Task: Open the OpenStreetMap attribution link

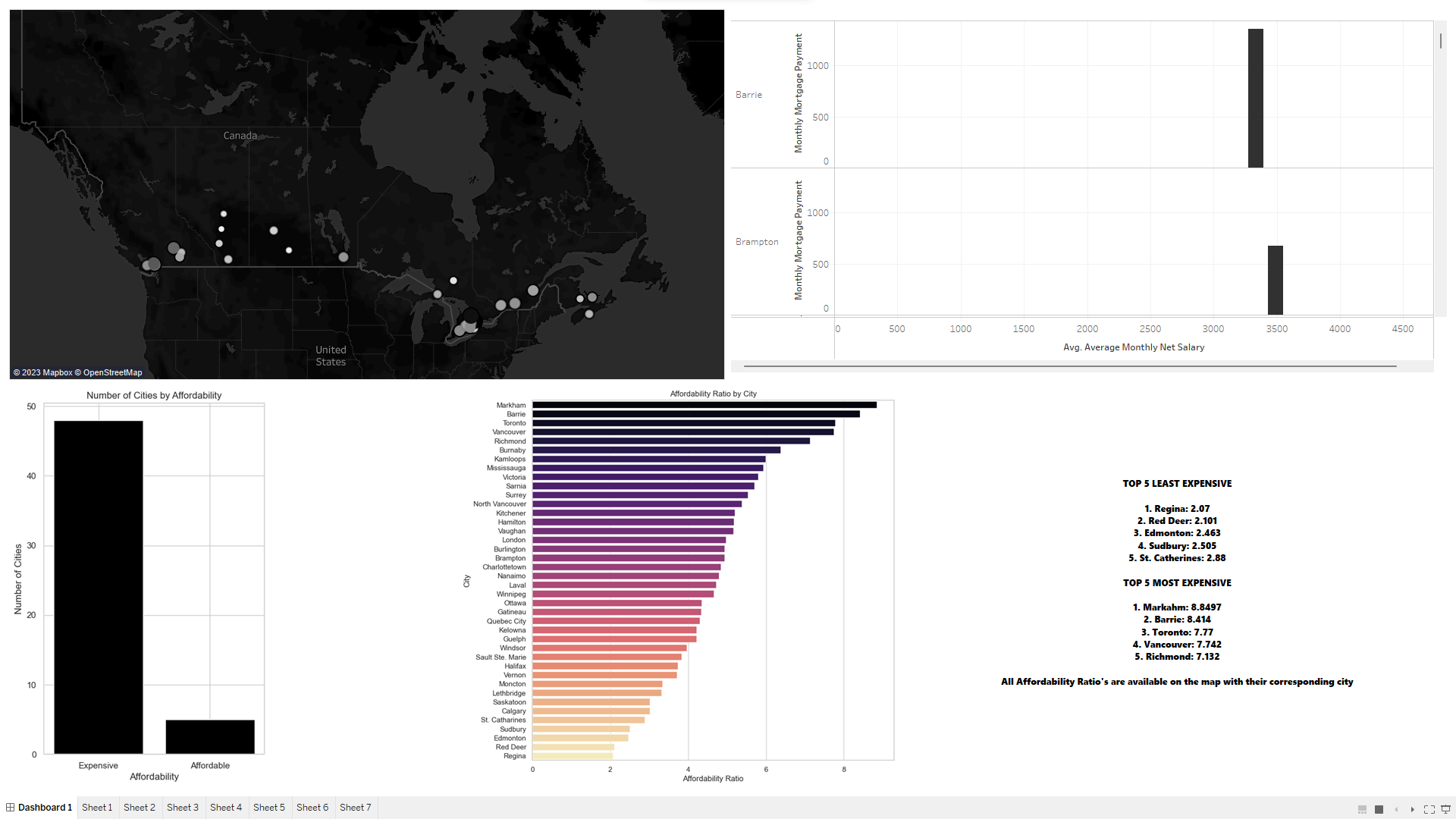Action: 112,372
